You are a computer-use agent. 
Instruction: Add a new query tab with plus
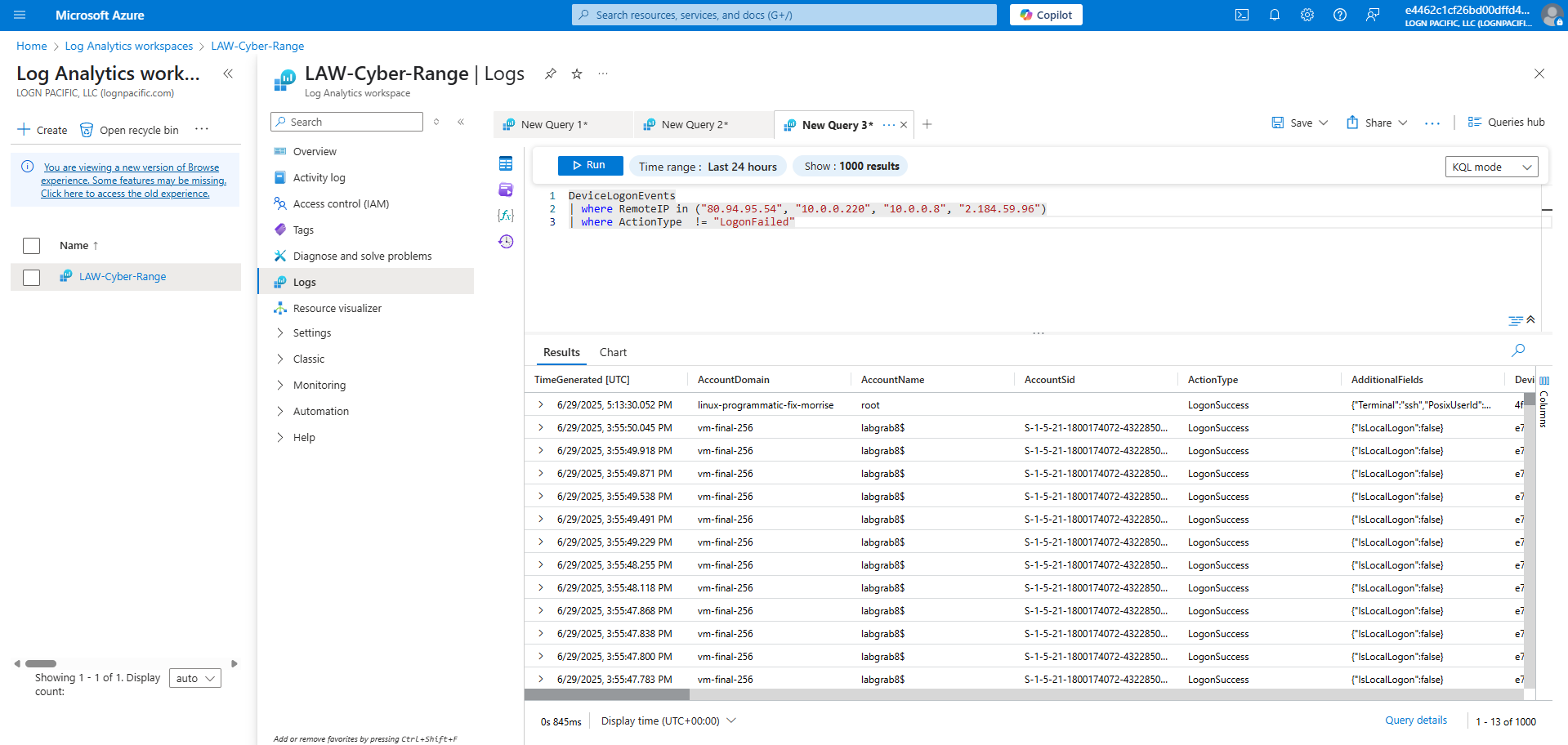[927, 124]
